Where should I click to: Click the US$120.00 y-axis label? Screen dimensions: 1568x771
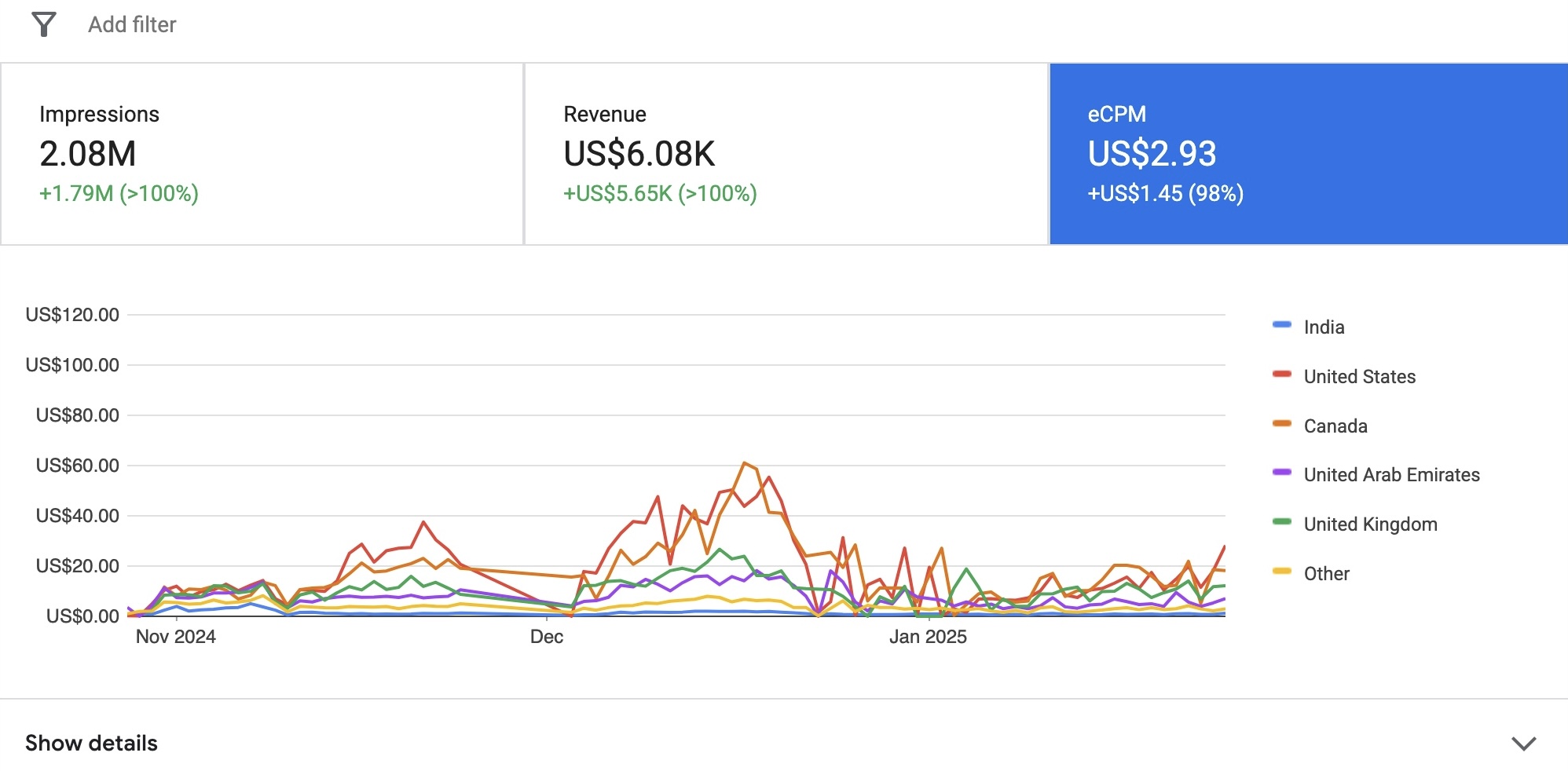coord(72,315)
